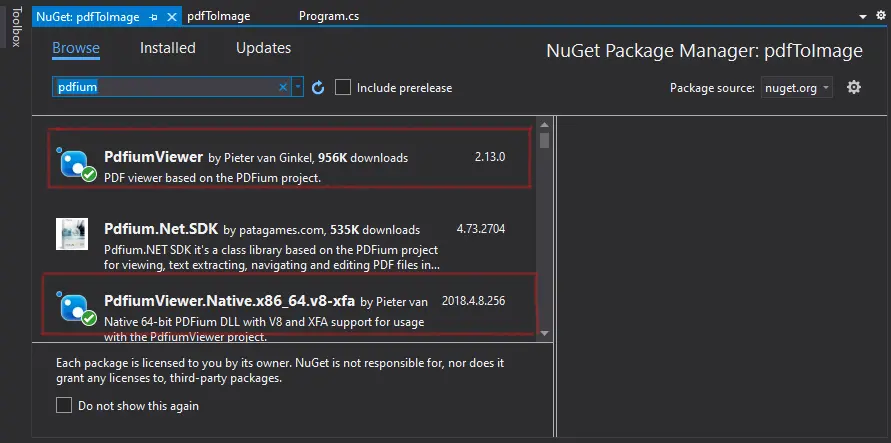Screen dimensions: 891x443
Task: Click the Pdfium.Net.SDK package thumbnail
Action: point(72,234)
